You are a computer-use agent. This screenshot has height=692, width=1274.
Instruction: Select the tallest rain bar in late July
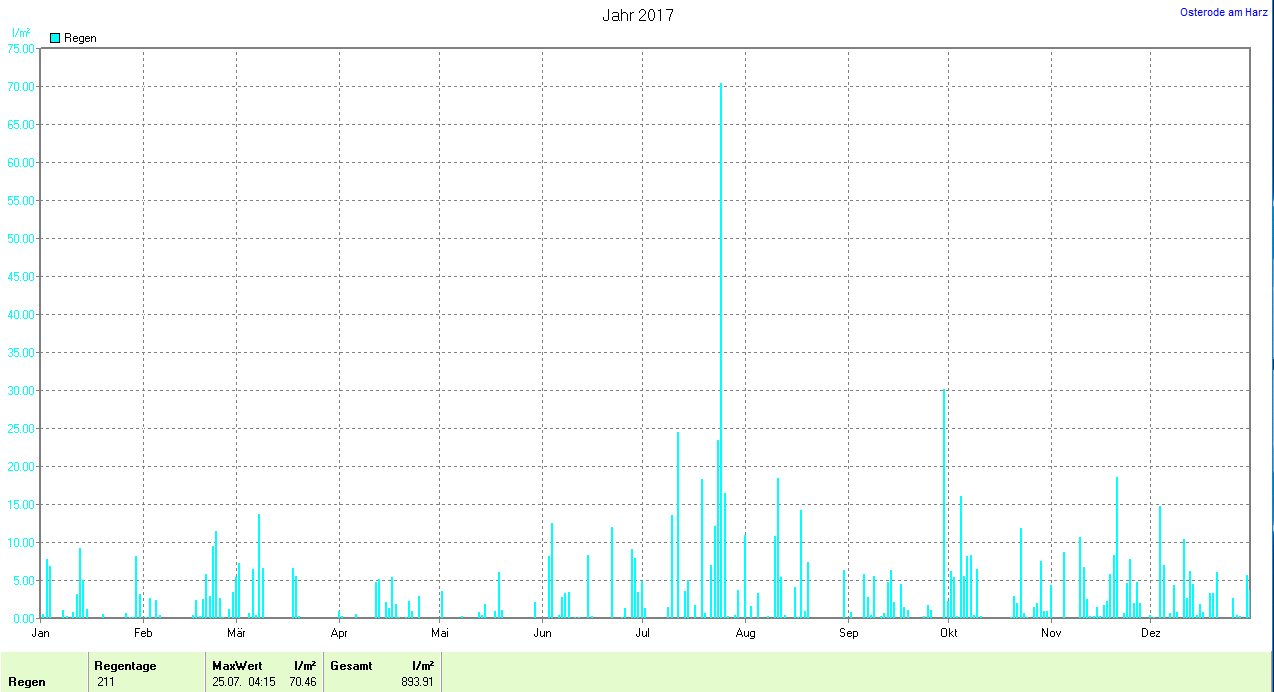pos(720,350)
